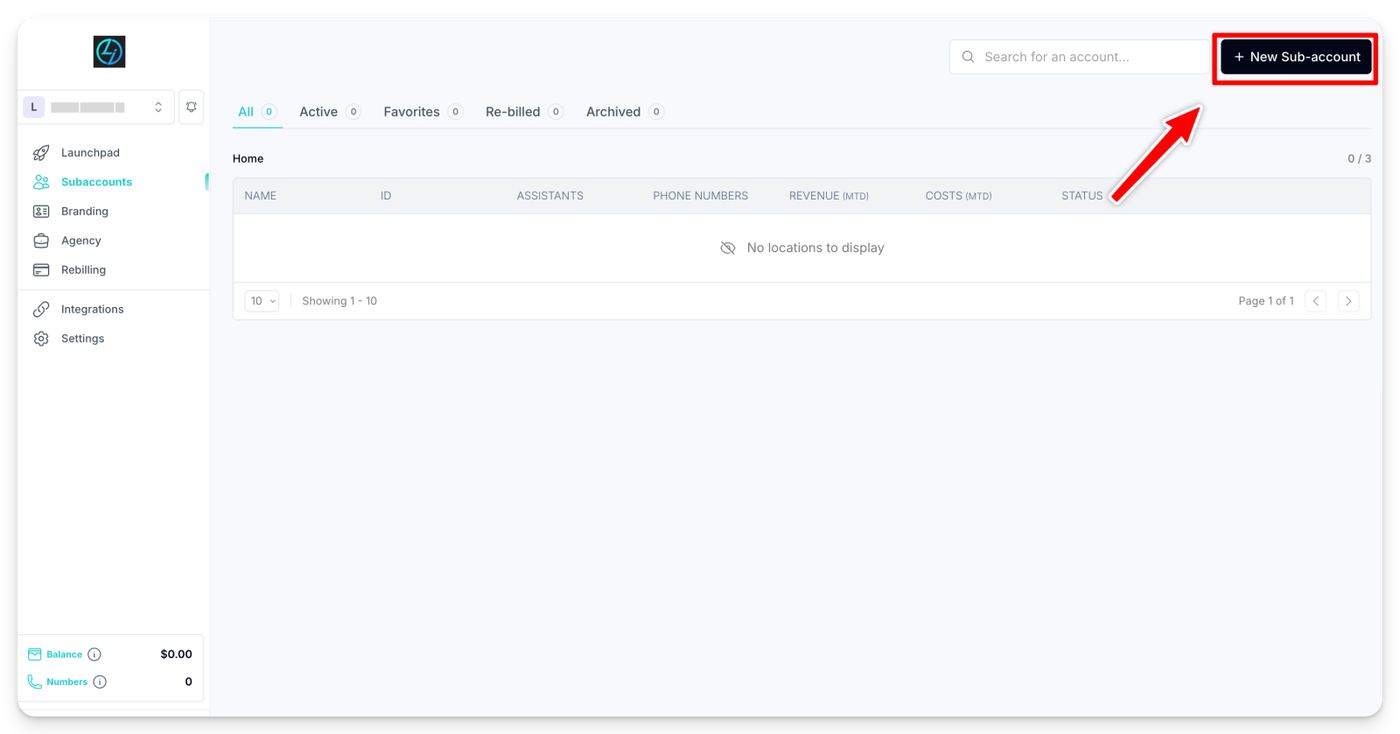This screenshot has width=1400, height=734.
Task: Click the Subaccounts people icon
Action: click(x=41, y=182)
